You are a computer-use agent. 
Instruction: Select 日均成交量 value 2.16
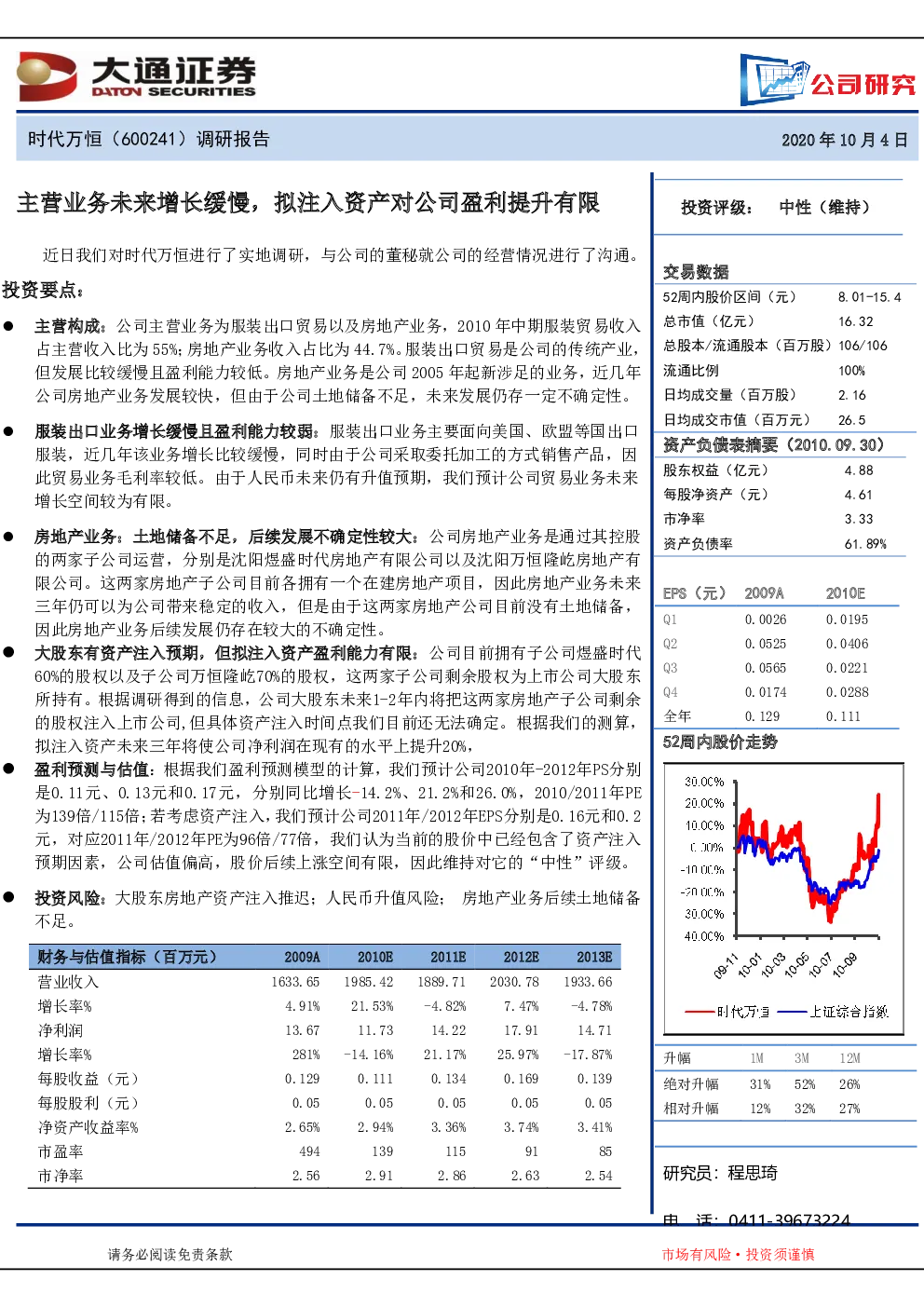click(851, 395)
